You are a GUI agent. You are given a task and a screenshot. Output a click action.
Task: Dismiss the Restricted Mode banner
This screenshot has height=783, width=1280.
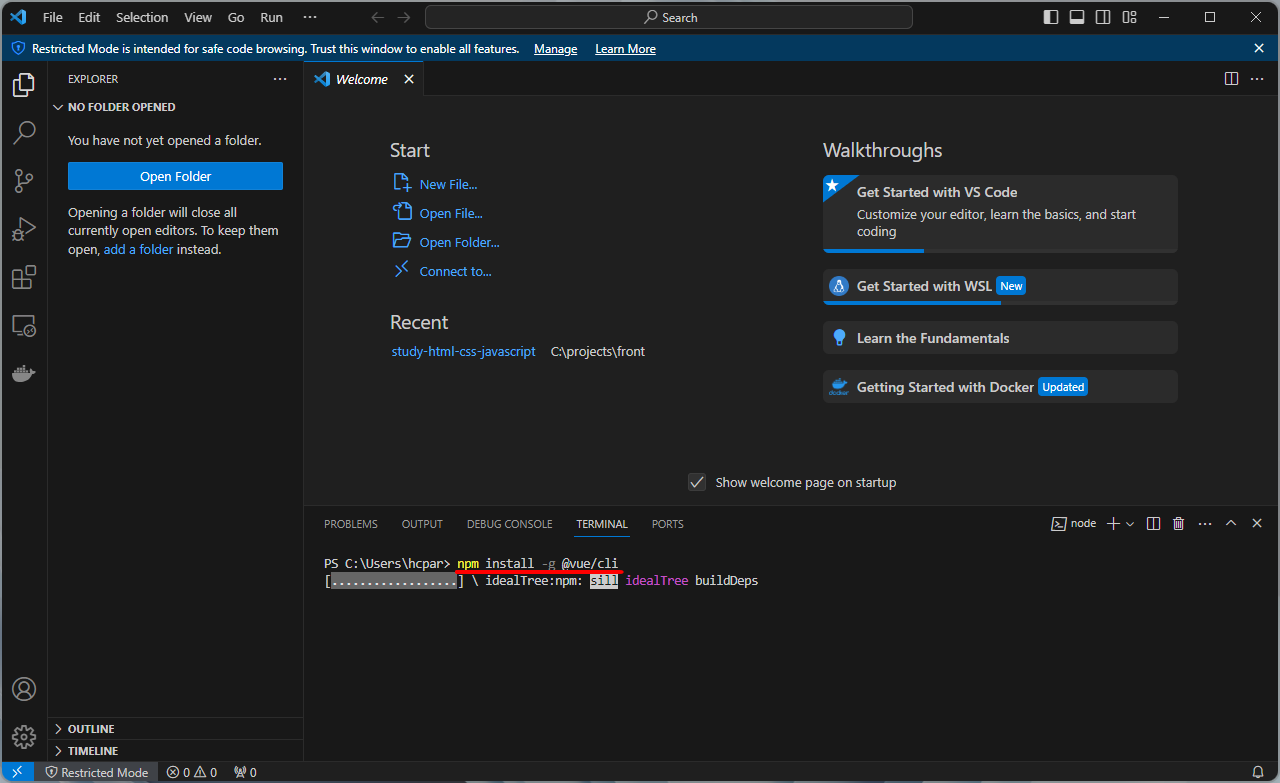(x=1259, y=48)
